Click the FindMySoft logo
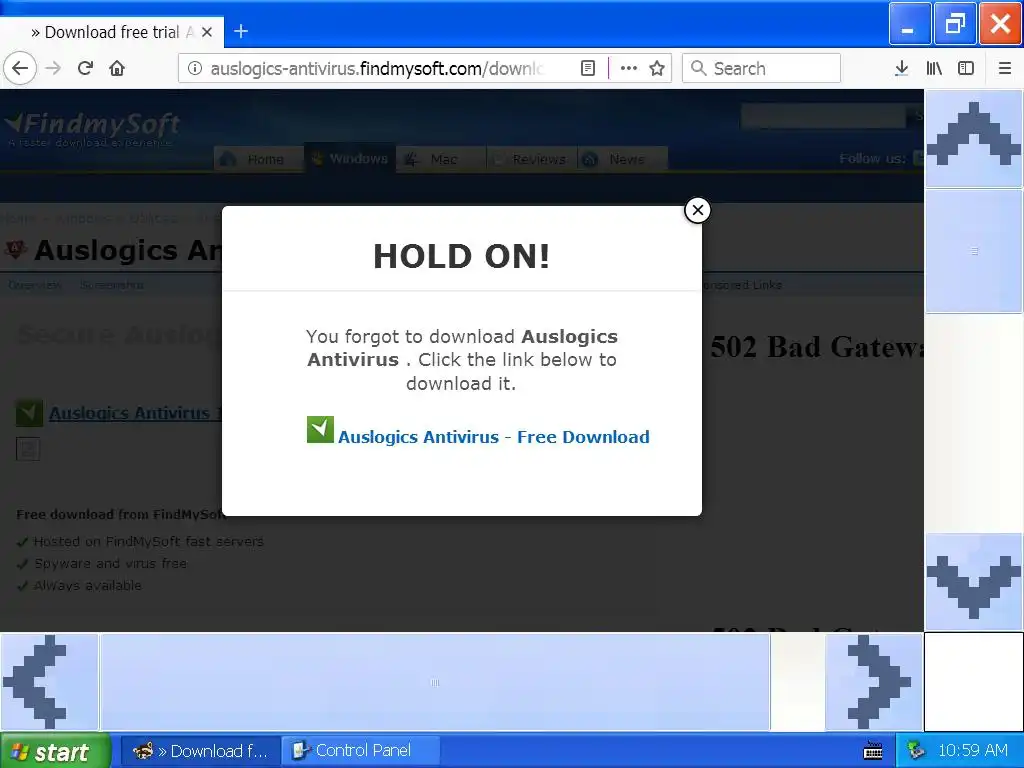Viewport: 1024px width, 768px height. [x=92, y=129]
